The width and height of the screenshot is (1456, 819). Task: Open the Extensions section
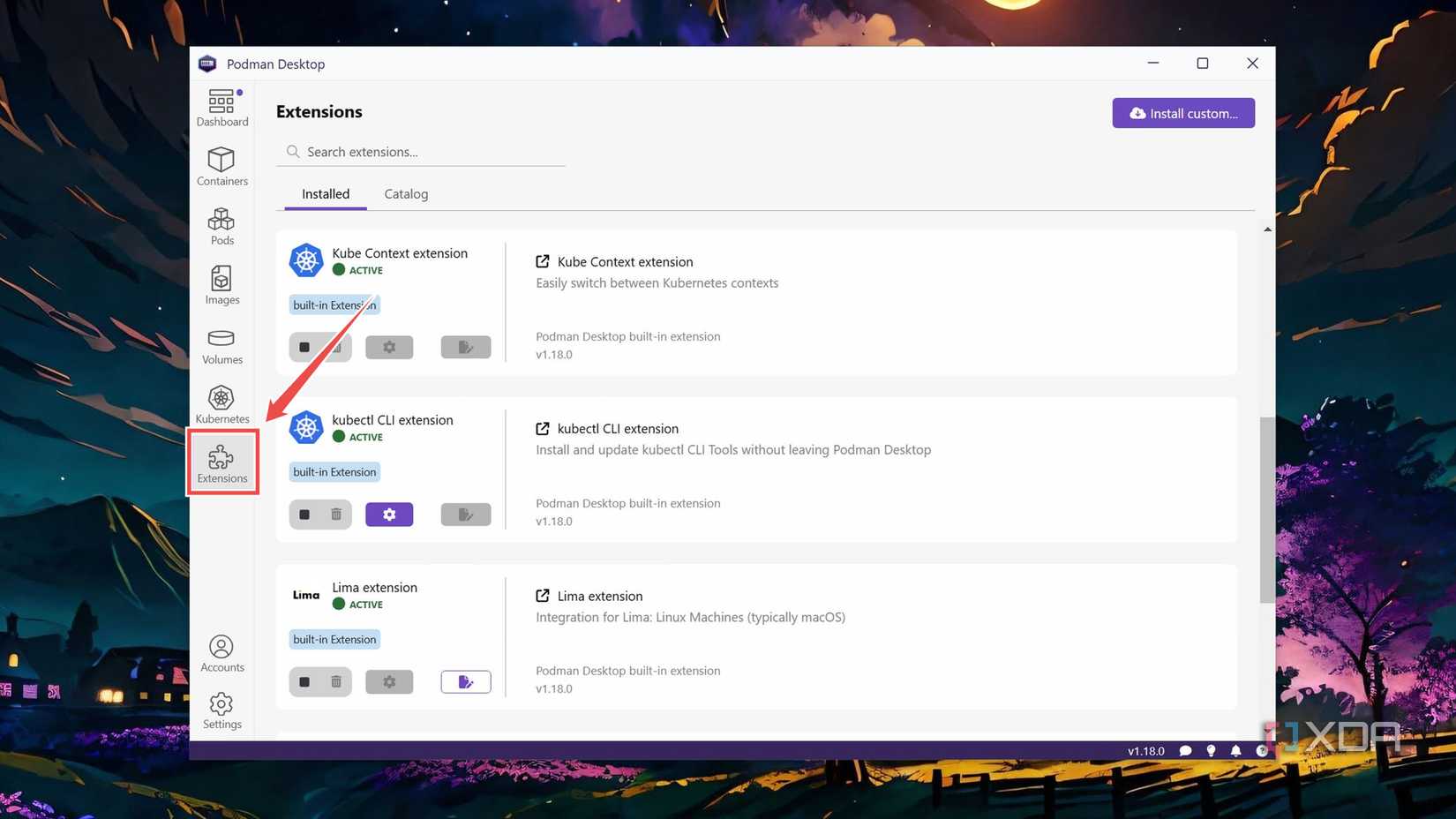coord(221,462)
